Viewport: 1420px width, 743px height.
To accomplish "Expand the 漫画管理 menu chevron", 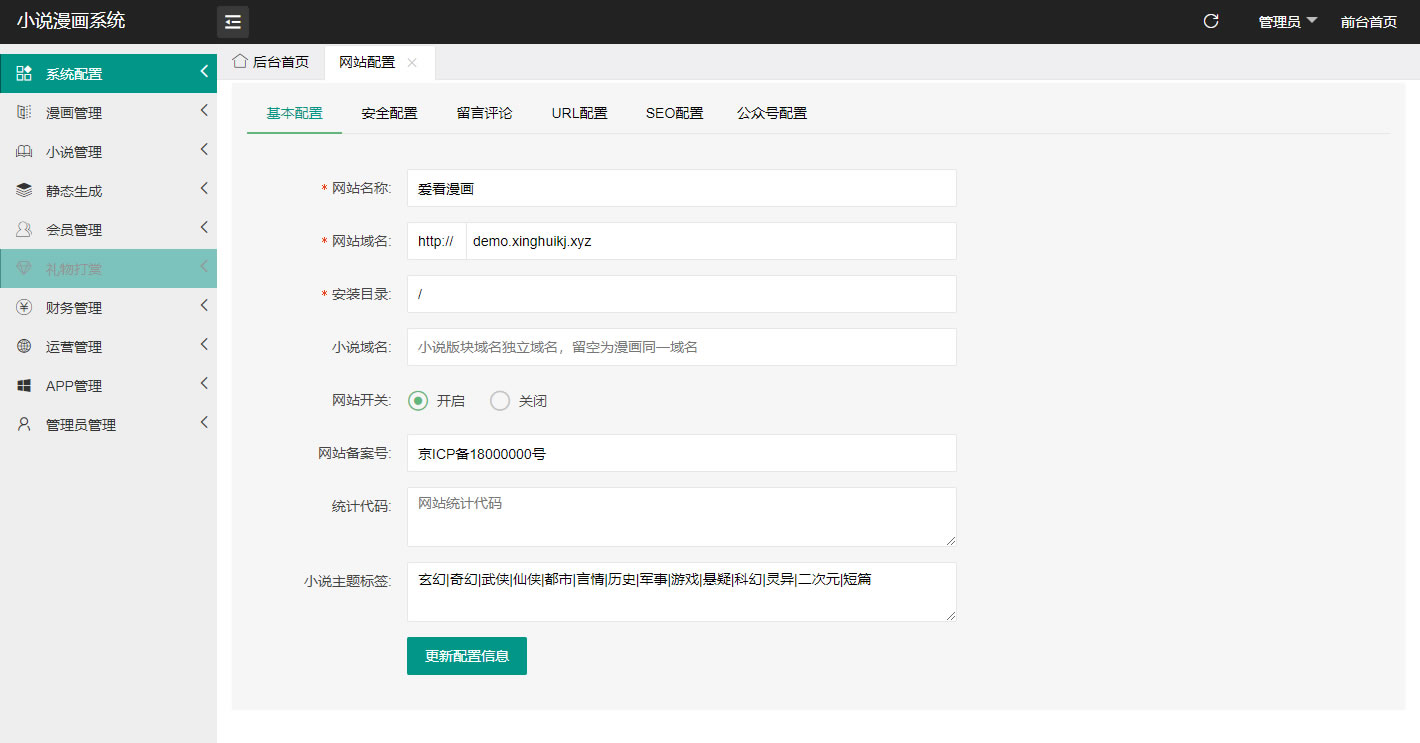I will [204, 110].
